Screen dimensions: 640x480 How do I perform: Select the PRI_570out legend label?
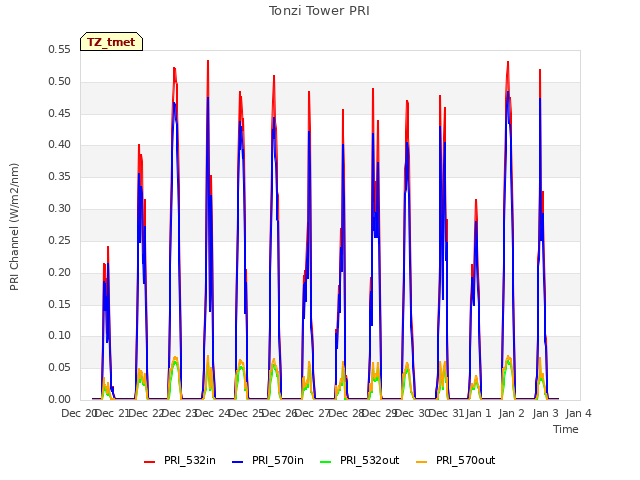click(465, 460)
